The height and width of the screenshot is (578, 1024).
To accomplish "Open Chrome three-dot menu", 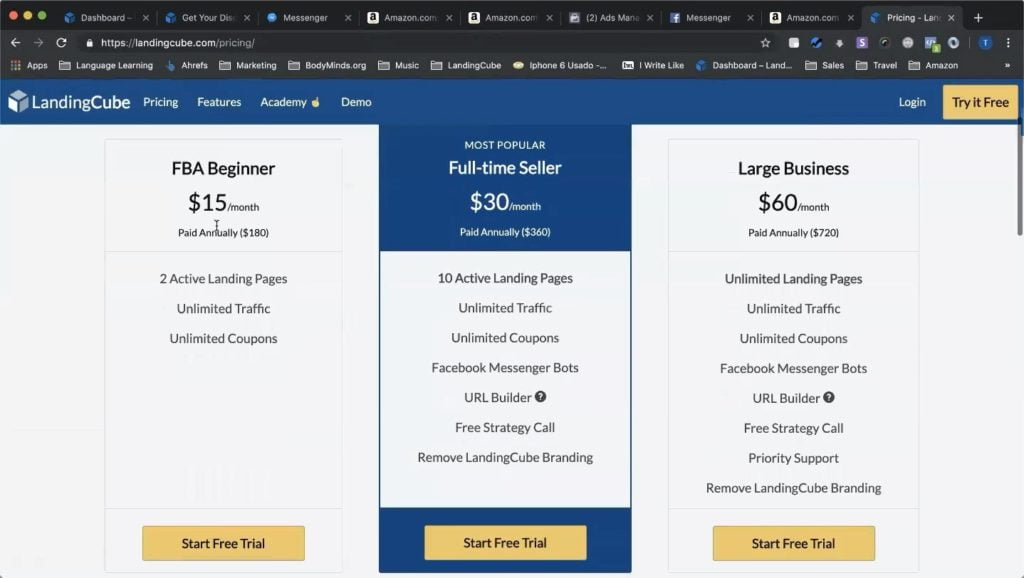I will tap(1008, 43).
